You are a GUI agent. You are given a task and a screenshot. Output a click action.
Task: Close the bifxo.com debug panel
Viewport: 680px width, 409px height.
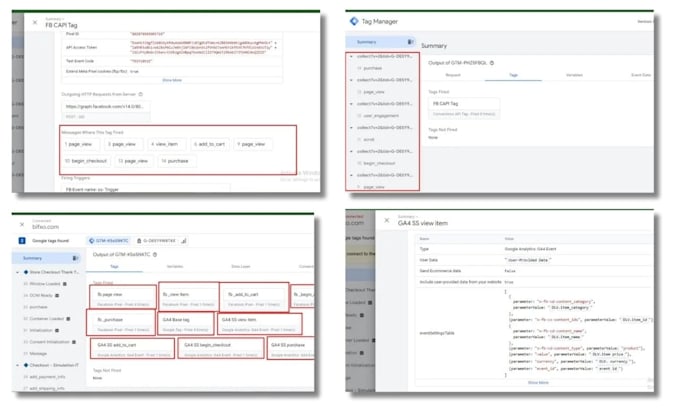pyautogui.click(x=22, y=225)
